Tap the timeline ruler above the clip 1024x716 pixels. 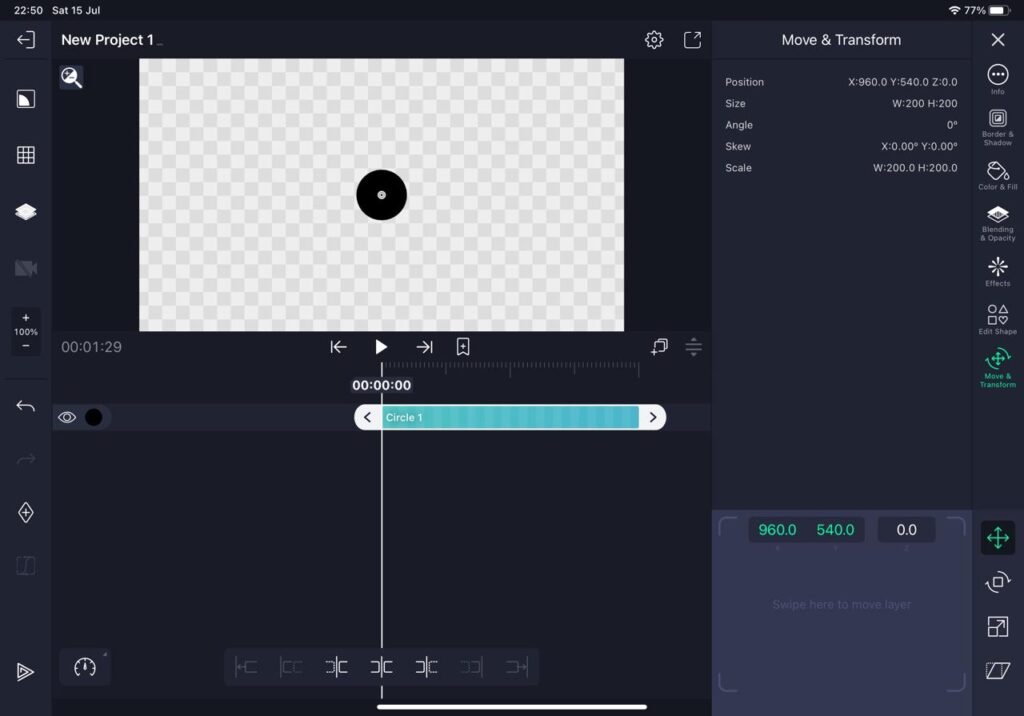pos(510,368)
